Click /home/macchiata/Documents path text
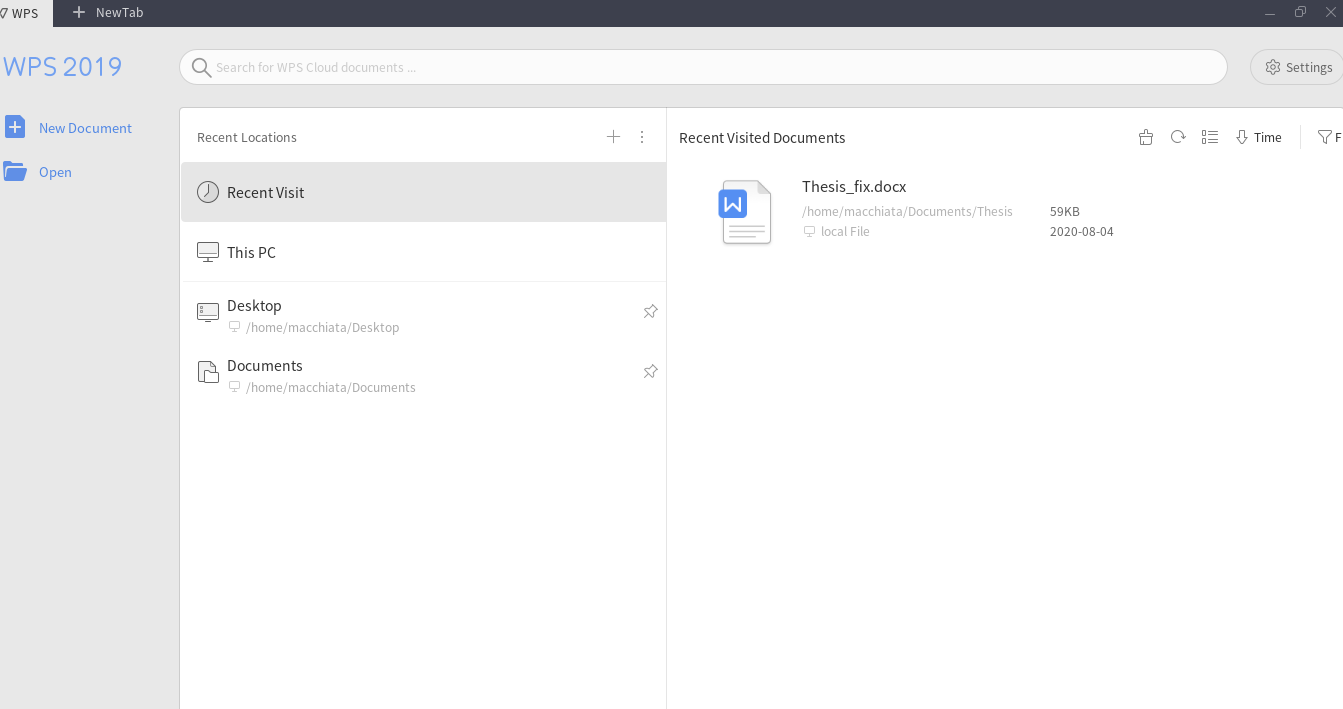Screen dimensions: 1343x709 tap(330, 388)
